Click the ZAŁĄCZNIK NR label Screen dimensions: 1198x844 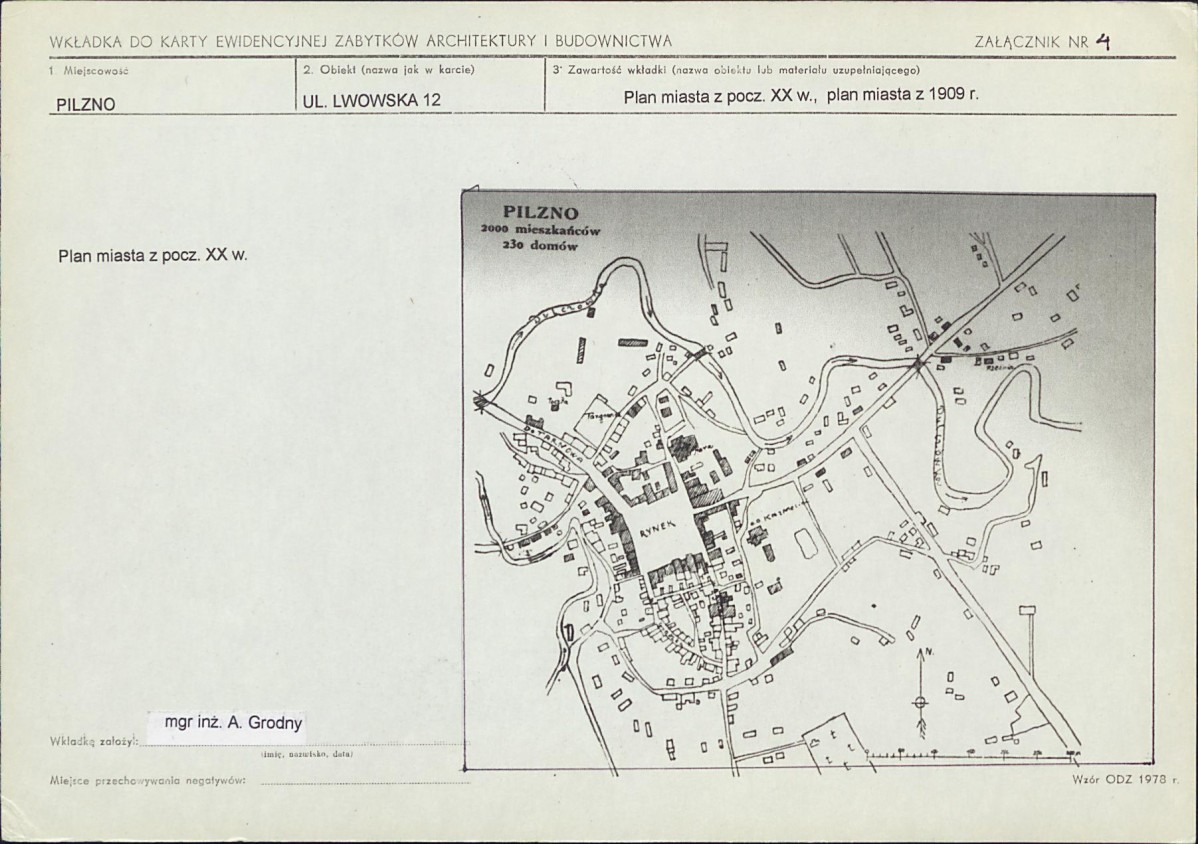(1031, 42)
